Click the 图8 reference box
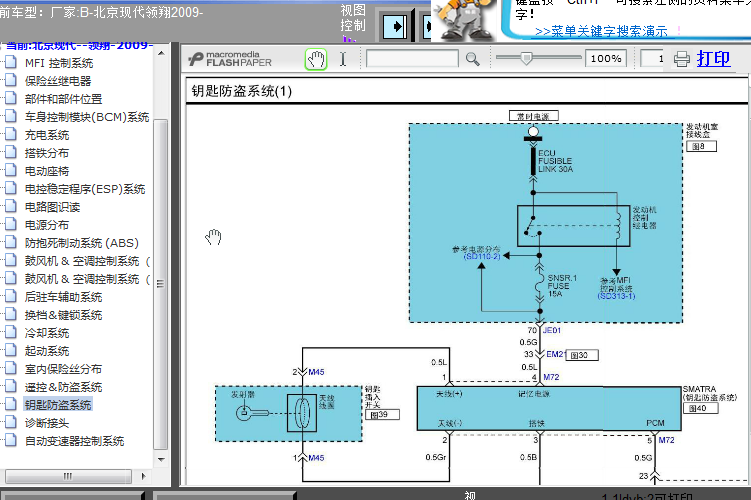The image size is (751, 500). point(701,147)
